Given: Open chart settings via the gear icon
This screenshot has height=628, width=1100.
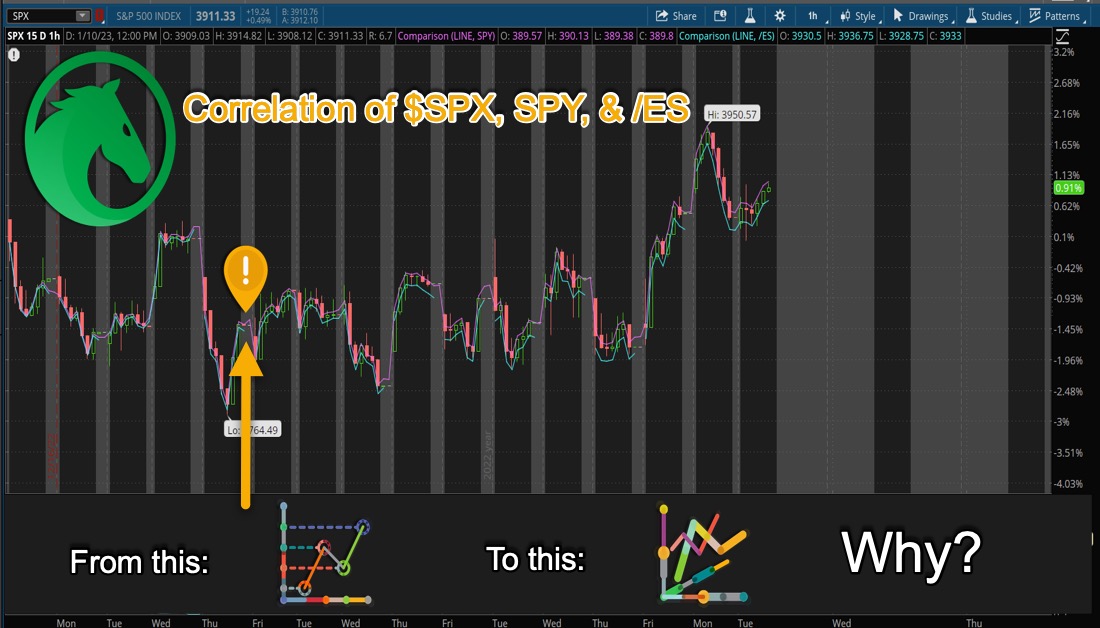Looking at the screenshot, I should click(x=779, y=15).
